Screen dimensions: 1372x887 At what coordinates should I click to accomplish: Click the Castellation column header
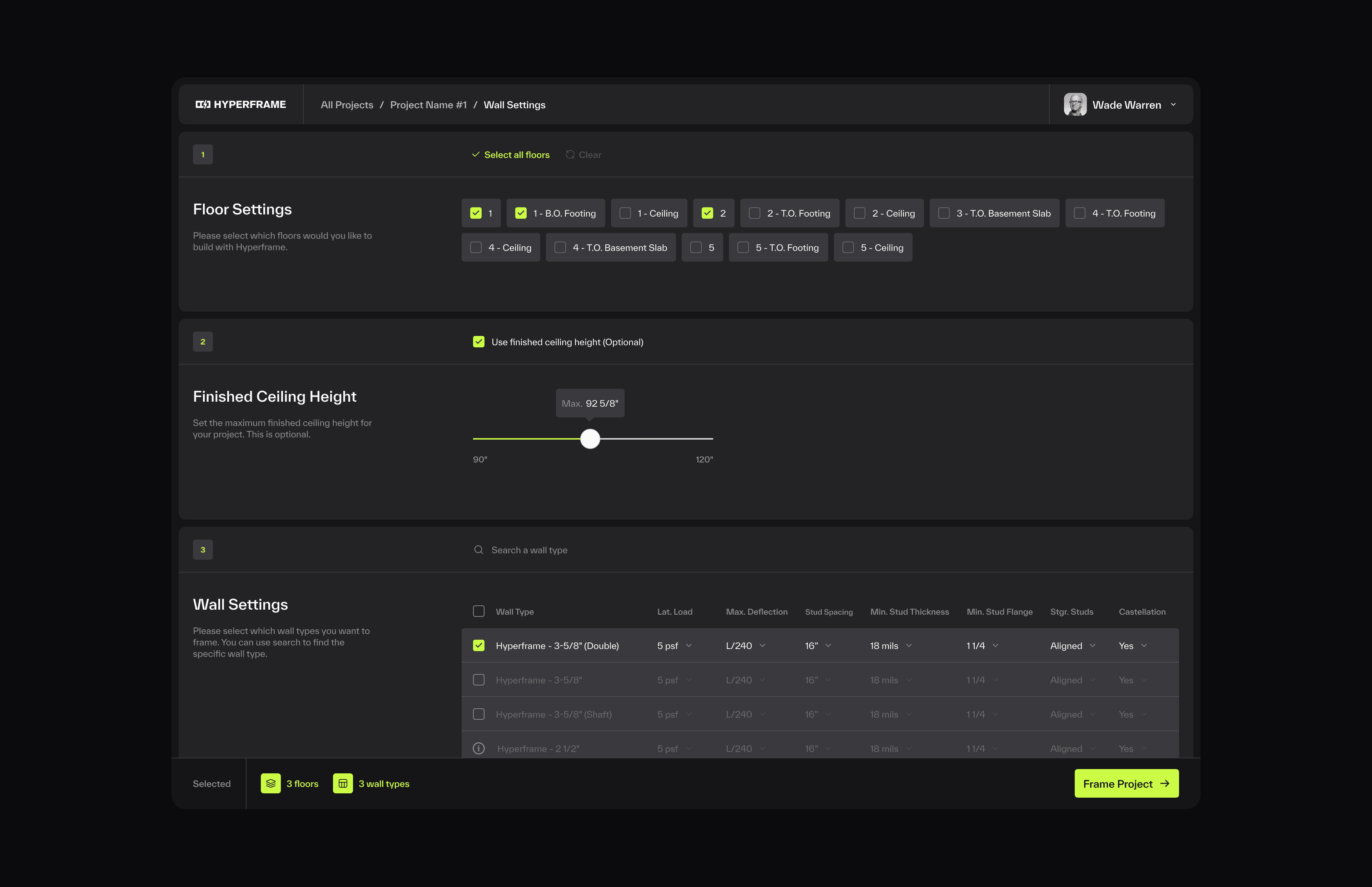[1142, 612]
